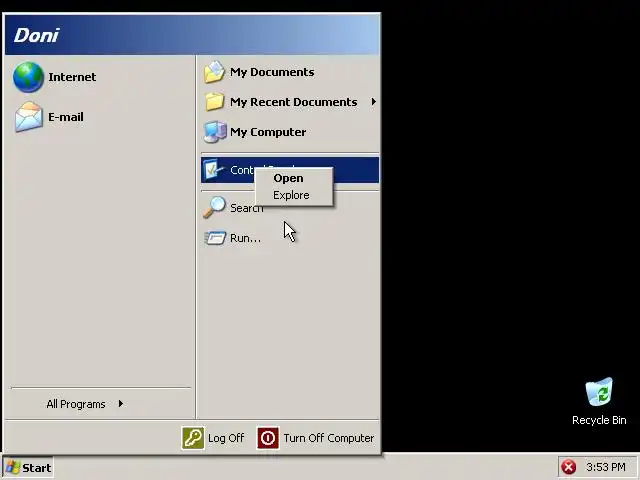Select the Search label
Image resolution: width=640 pixels, height=480 pixels.
[x=247, y=208]
